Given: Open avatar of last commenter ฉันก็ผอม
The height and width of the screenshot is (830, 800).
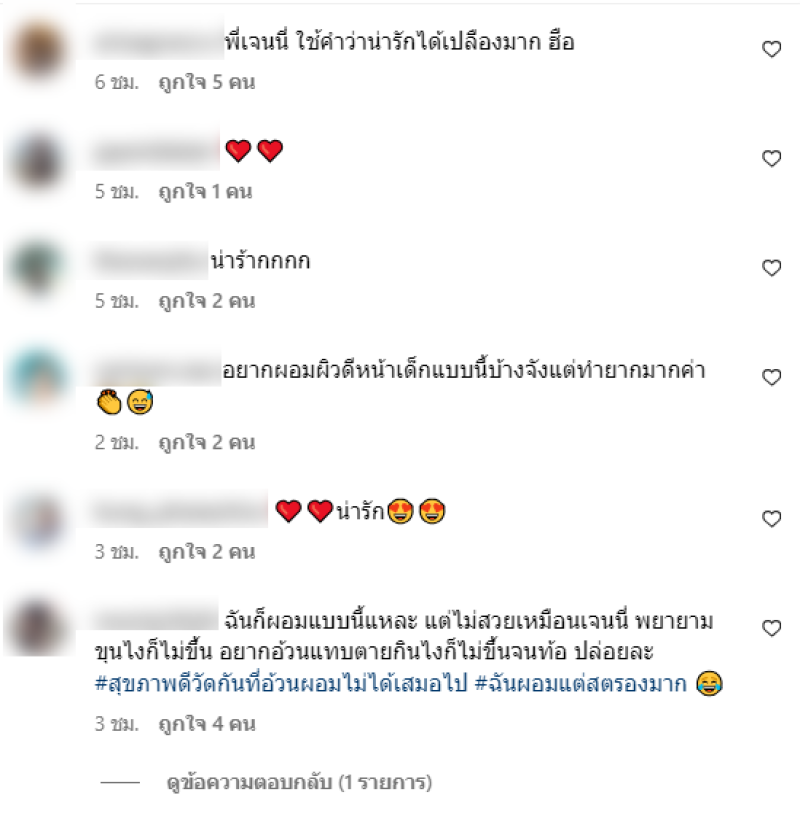Looking at the screenshot, I should (x=38, y=627).
